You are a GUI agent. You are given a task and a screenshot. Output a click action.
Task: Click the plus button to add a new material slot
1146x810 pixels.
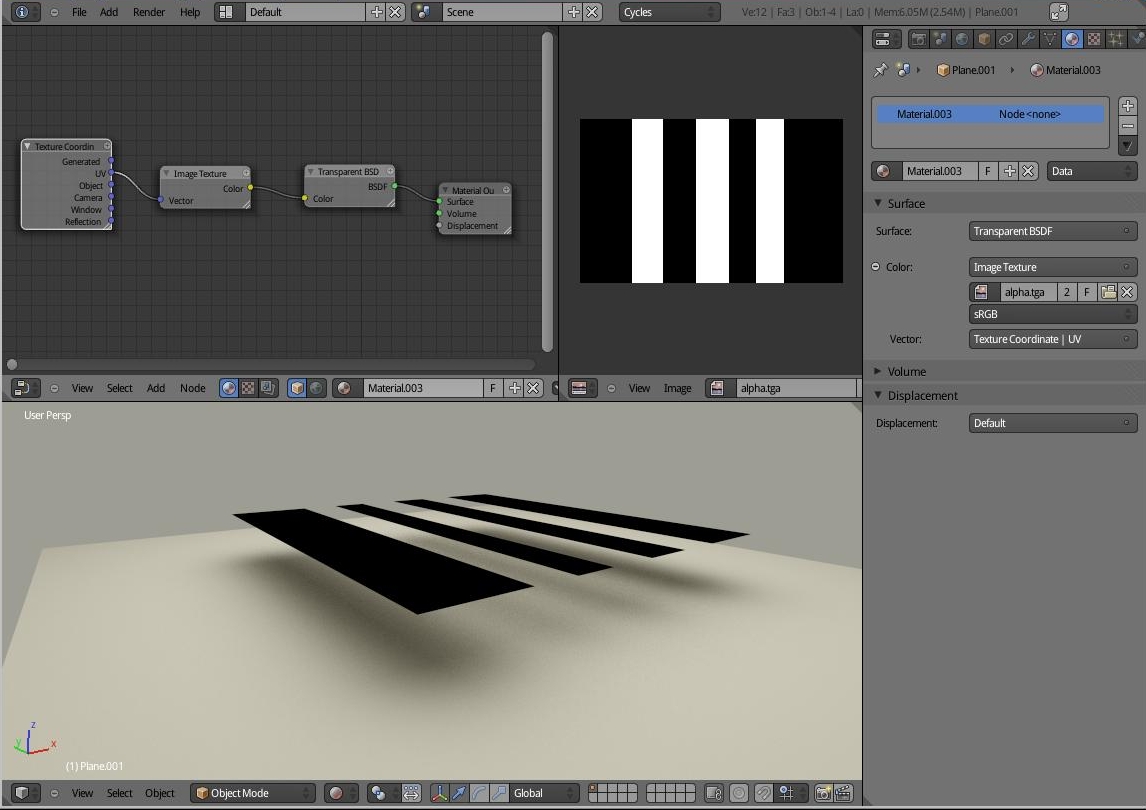coord(1127,104)
